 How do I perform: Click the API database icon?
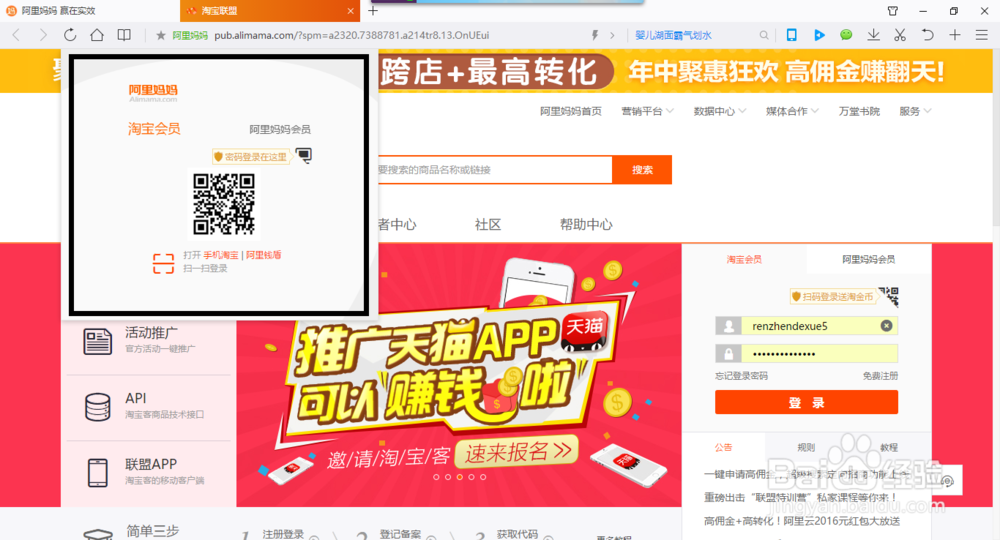[98, 407]
